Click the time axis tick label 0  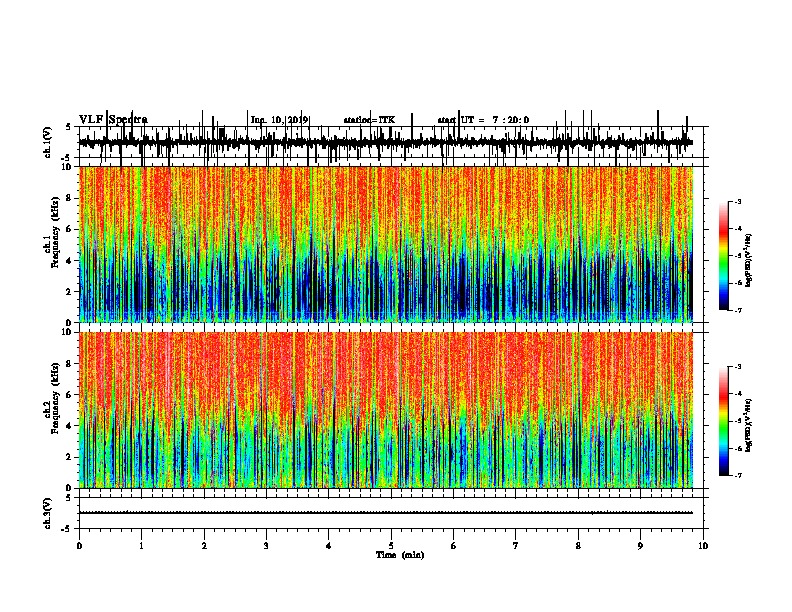(x=79, y=546)
